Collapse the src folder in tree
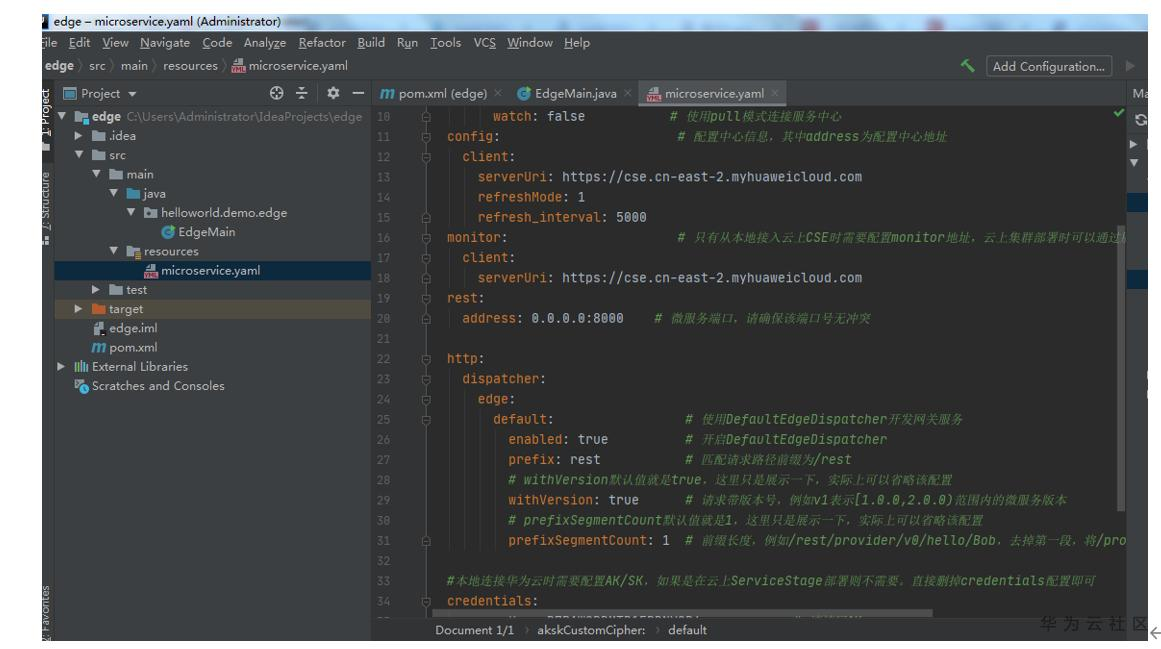Image resolution: width=1161 pixels, height=649 pixels. [x=81, y=155]
